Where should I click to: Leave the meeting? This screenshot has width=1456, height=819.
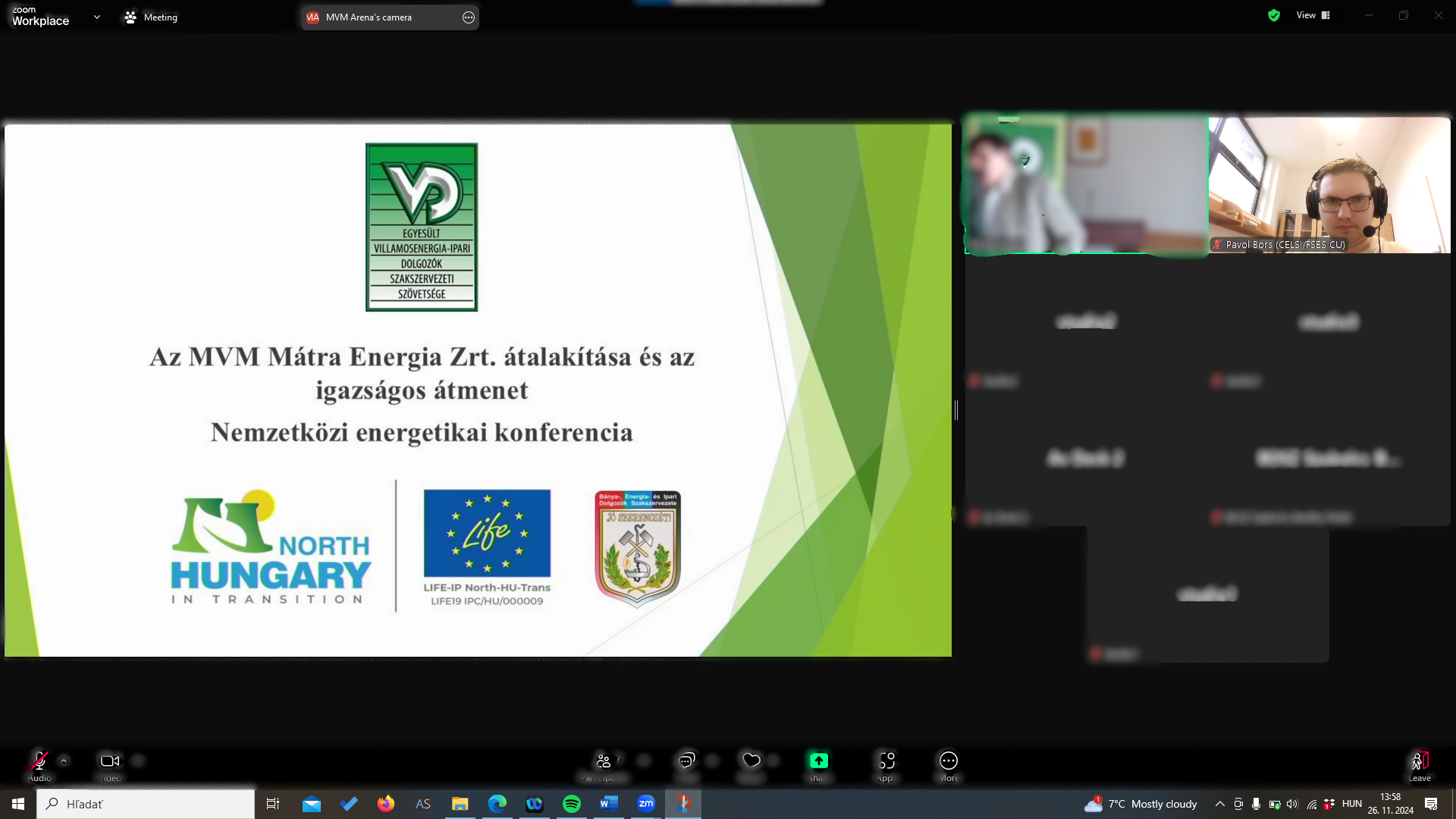pyautogui.click(x=1420, y=765)
